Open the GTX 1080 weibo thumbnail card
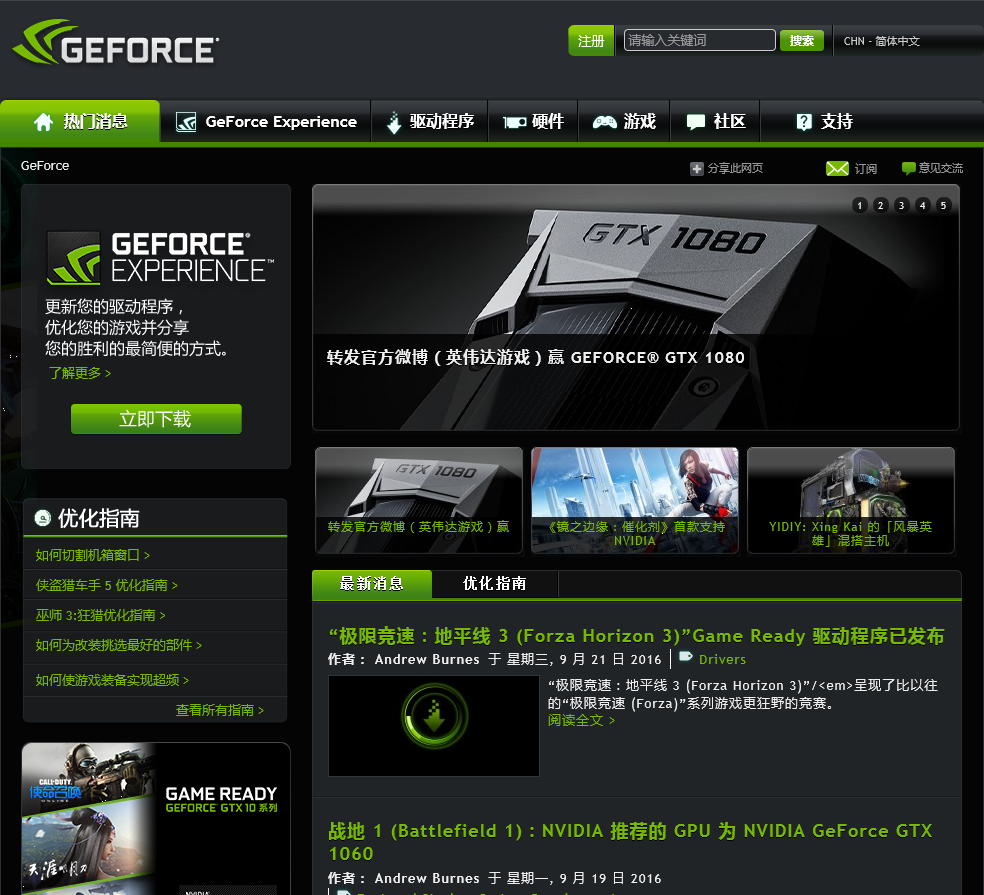The image size is (984, 895). (419, 500)
